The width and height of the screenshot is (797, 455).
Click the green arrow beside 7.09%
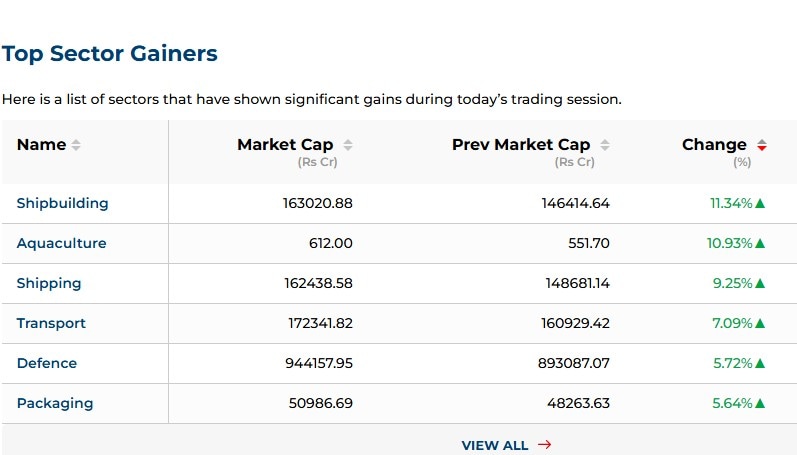point(760,323)
